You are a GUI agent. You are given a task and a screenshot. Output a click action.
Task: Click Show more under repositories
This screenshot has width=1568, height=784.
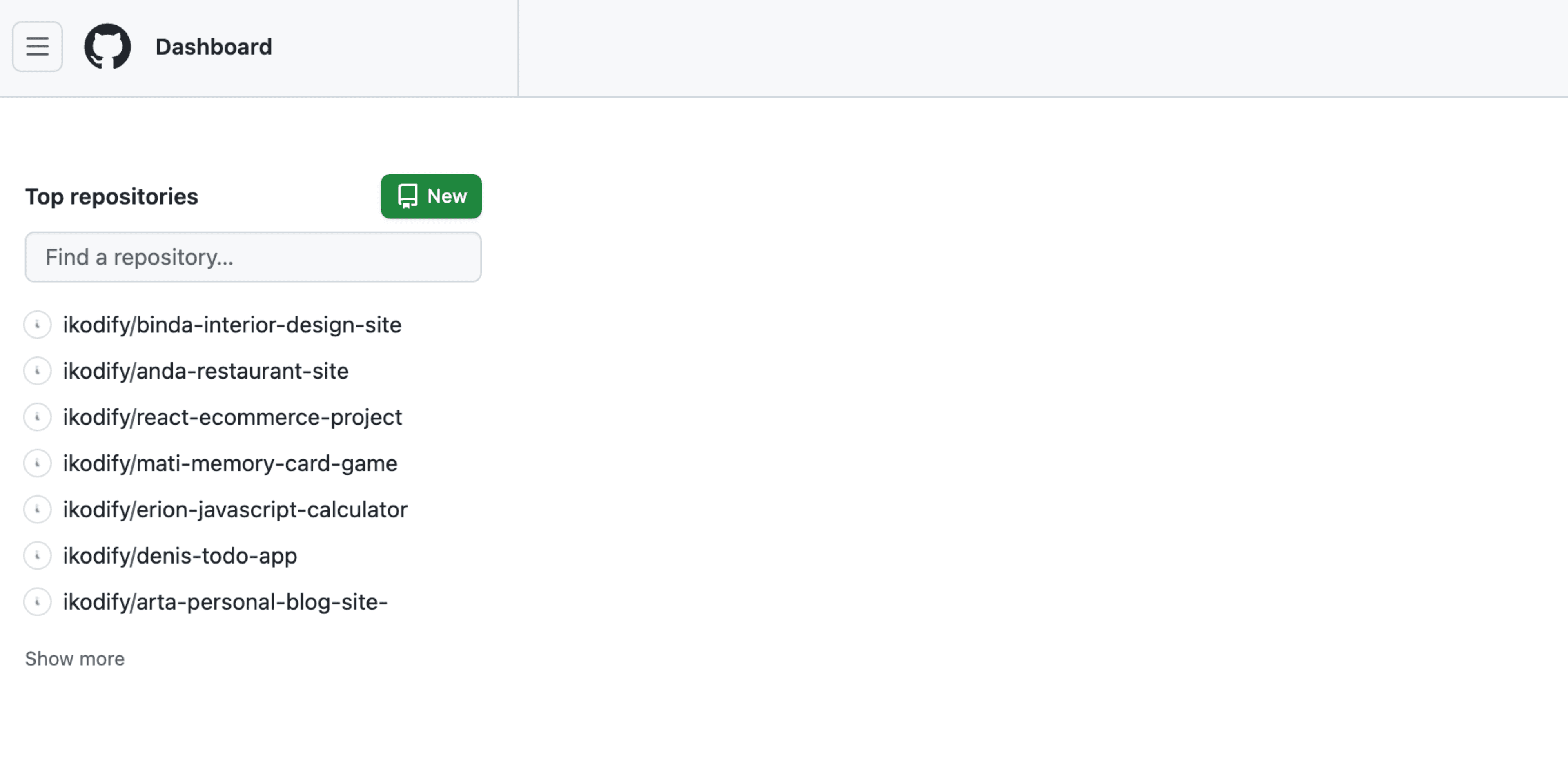tap(75, 658)
